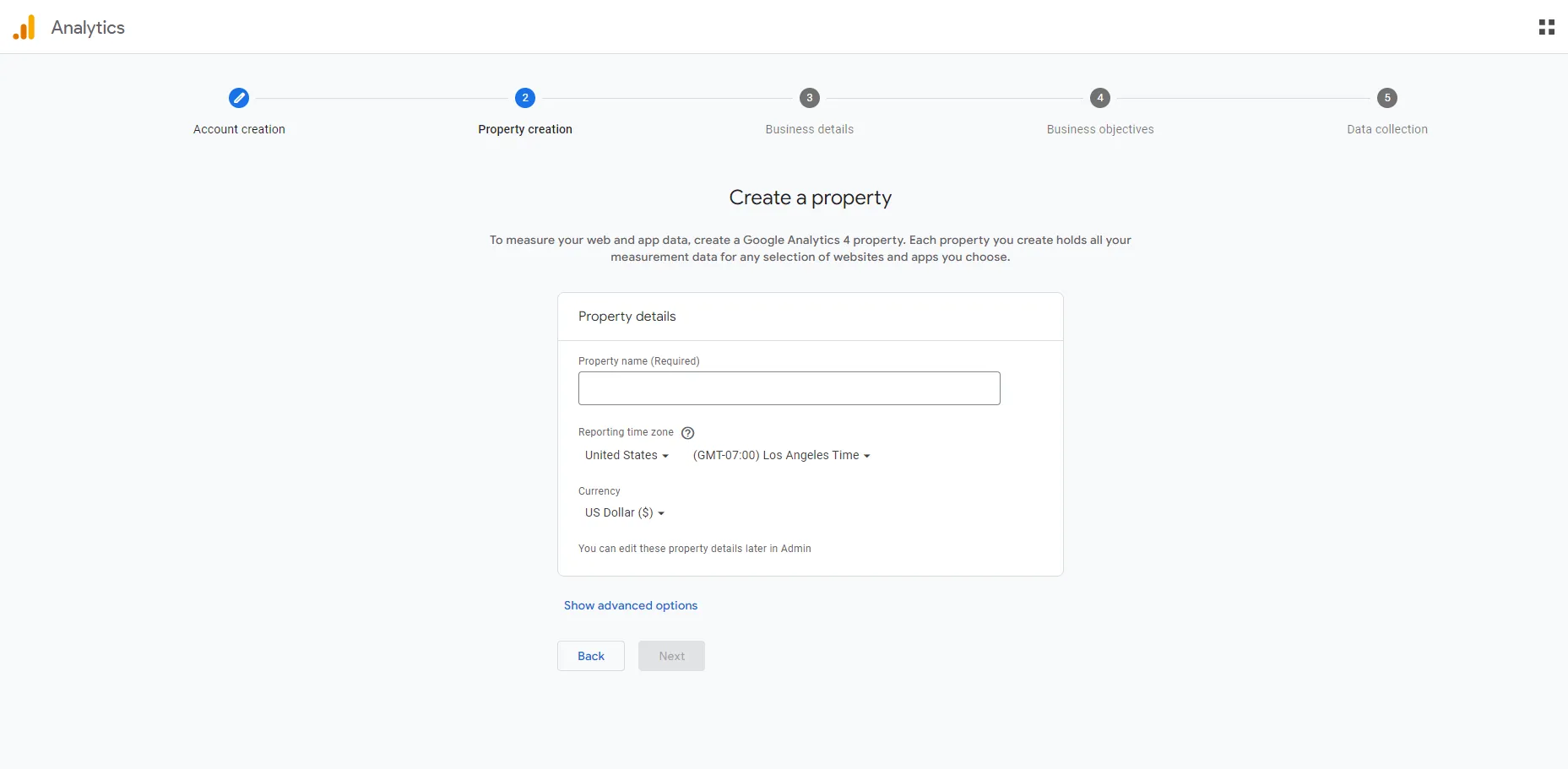The width and height of the screenshot is (1568, 769).
Task: Open the US Dollar currency dropdown
Action: click(x=624, y=512)
